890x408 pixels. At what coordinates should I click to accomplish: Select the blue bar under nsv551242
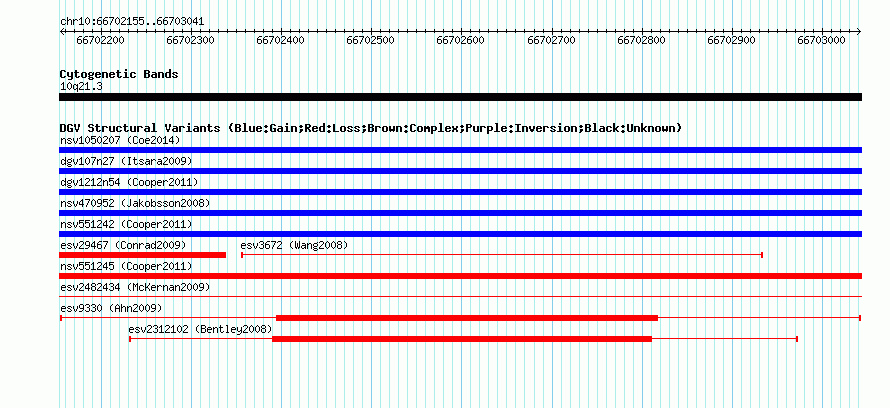[x=460, y=234]
